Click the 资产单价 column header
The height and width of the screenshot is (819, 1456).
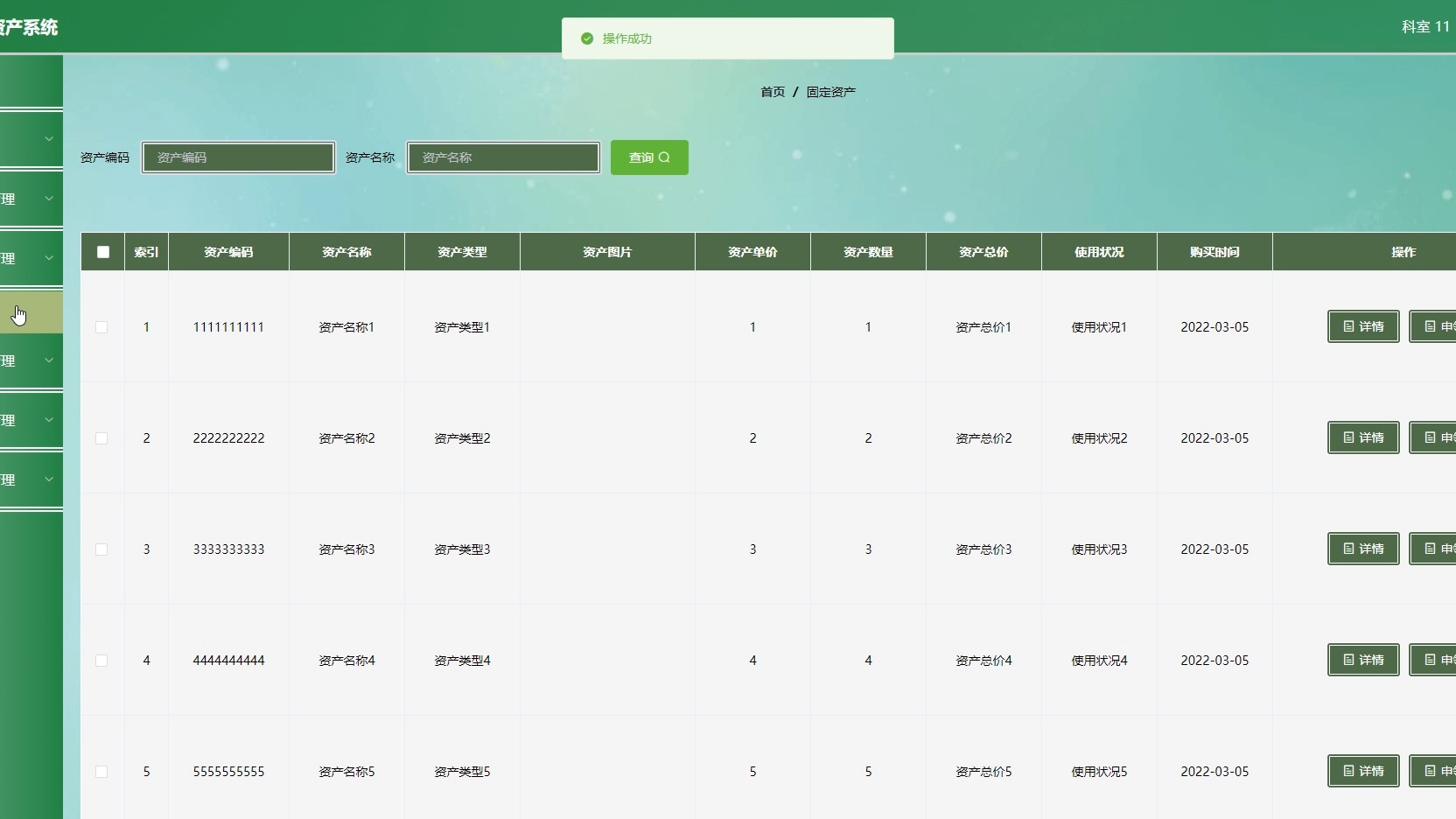pos(752,252)
